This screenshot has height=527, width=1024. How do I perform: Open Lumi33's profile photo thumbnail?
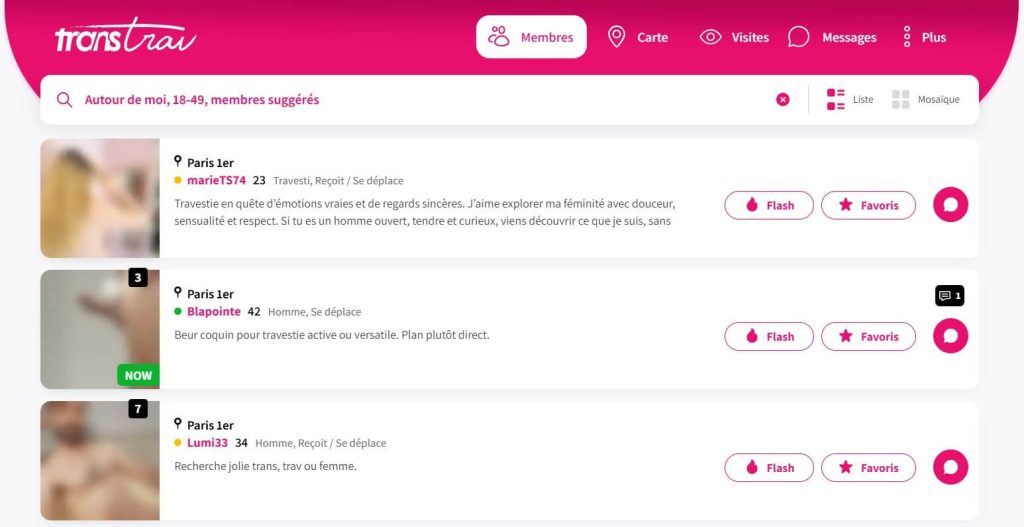[x=100, y=460]
